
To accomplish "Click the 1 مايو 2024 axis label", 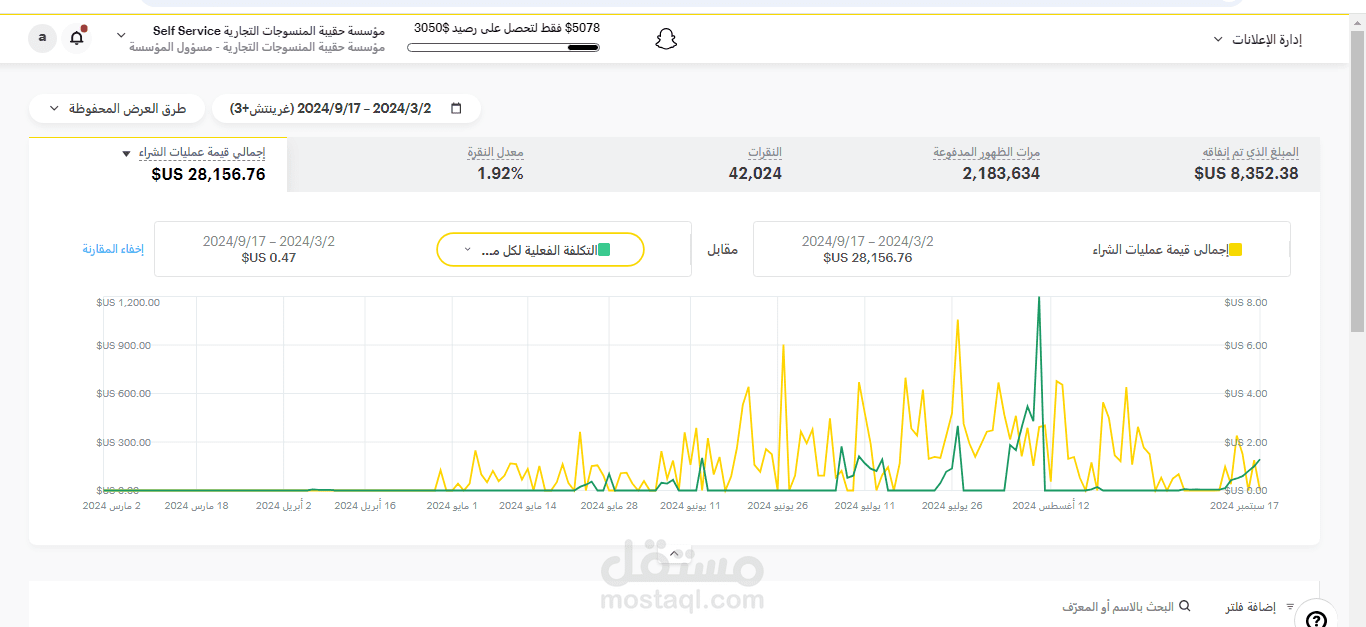I will [x=452, y=506].
